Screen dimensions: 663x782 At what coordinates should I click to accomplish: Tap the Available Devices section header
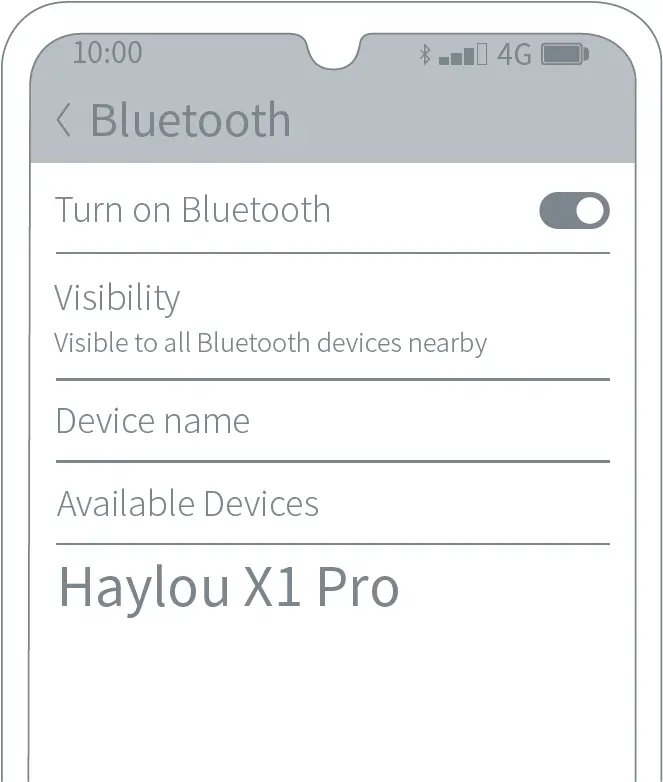(188, 503)
